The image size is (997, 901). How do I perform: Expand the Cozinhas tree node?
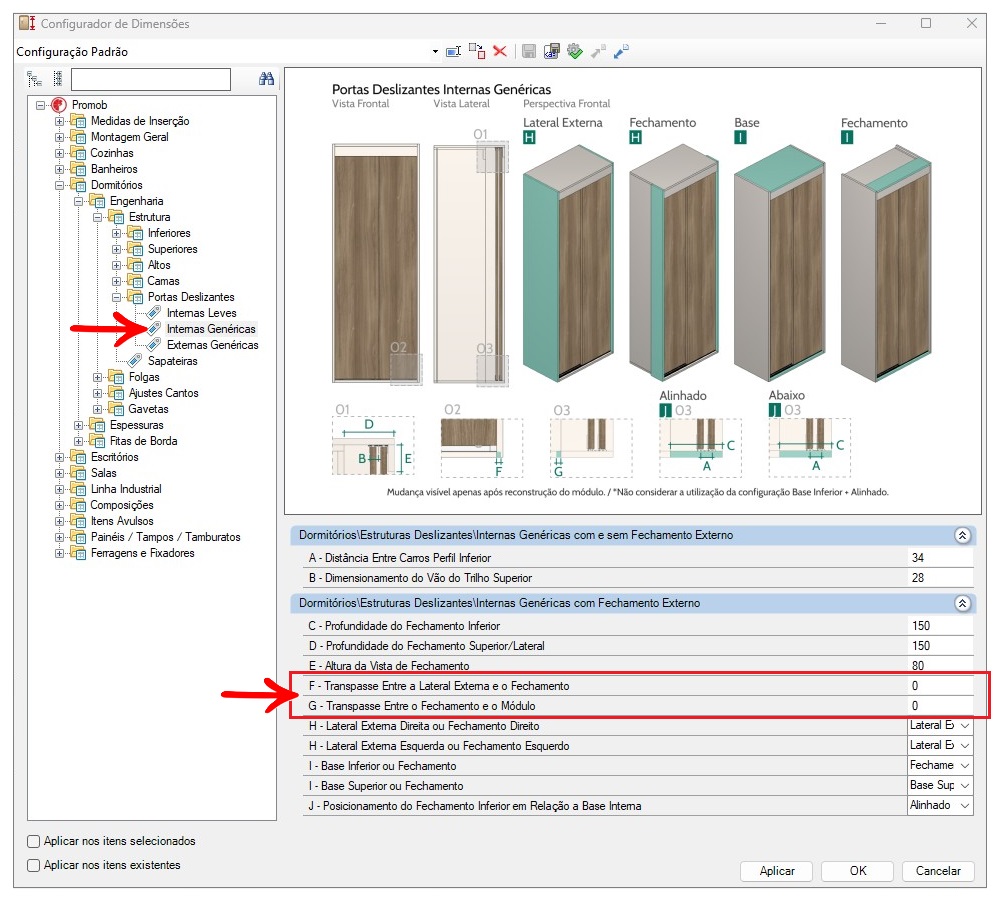(60, 153)
